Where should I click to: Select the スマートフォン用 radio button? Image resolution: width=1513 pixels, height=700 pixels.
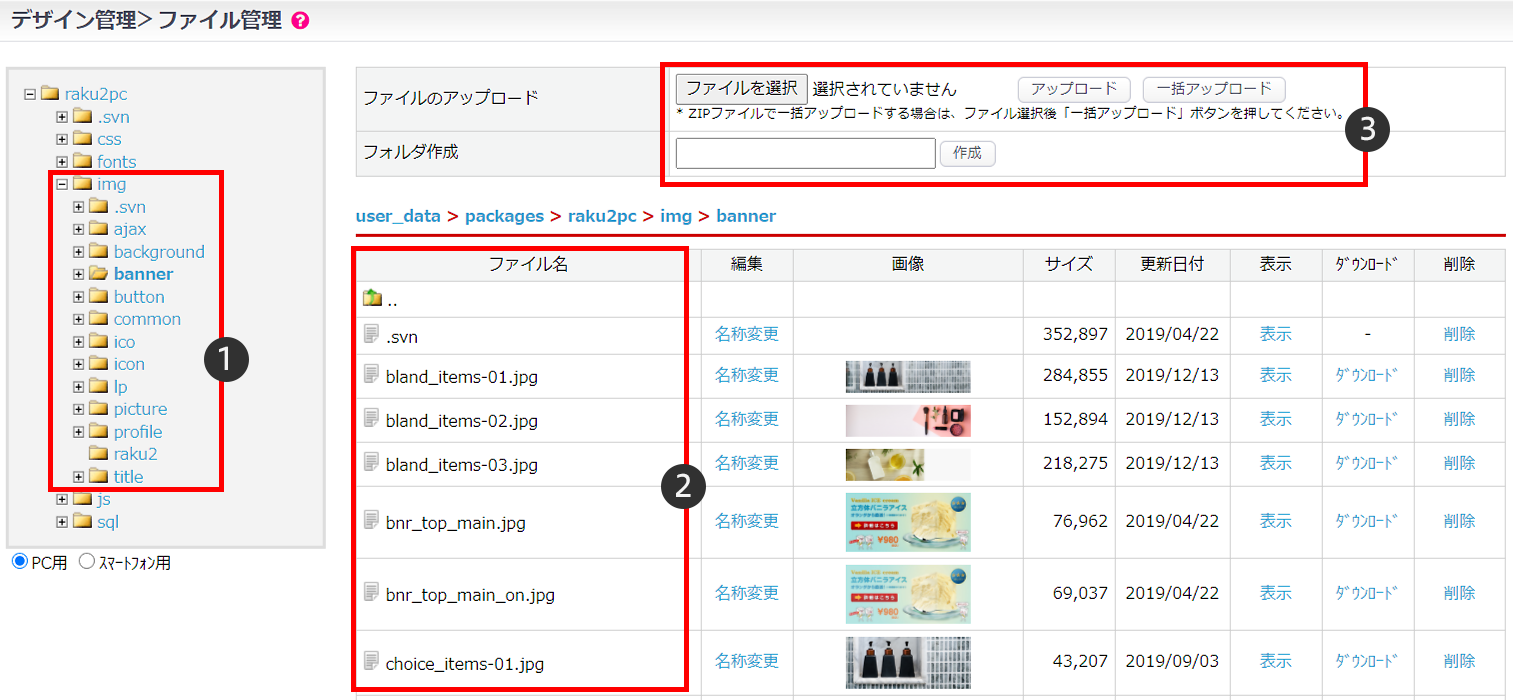[86, 562]
